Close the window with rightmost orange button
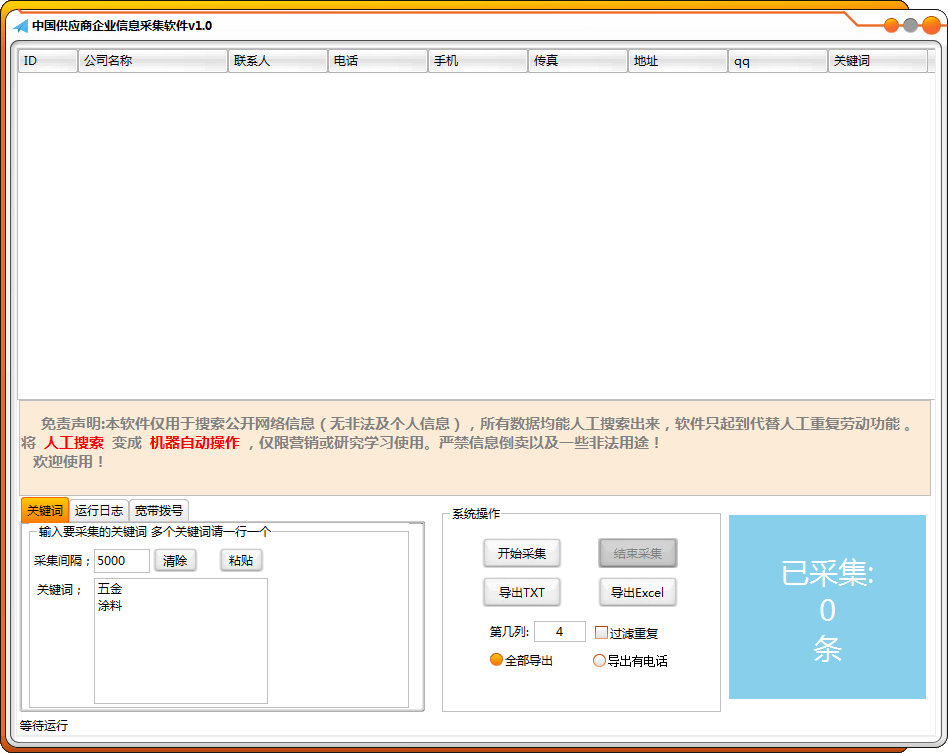 931,25
